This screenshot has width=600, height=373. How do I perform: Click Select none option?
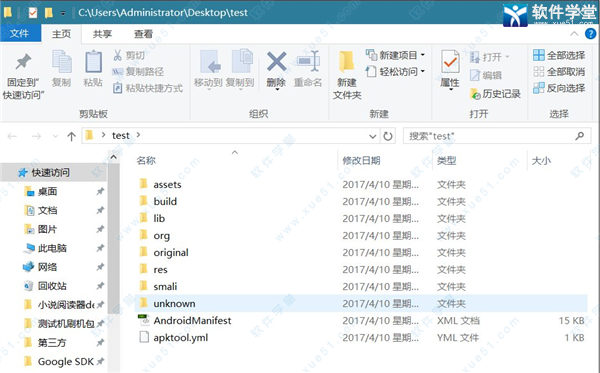(x=559, y=72)
